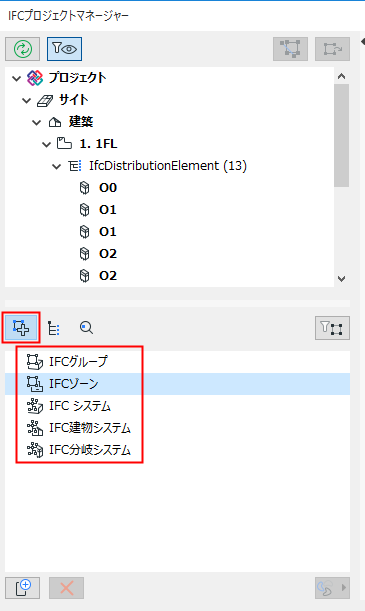Image resolution: width=365 pixels, height=611 pixels.
Task: Open the search magnifier view button
Action: click(x=86, y=328)
